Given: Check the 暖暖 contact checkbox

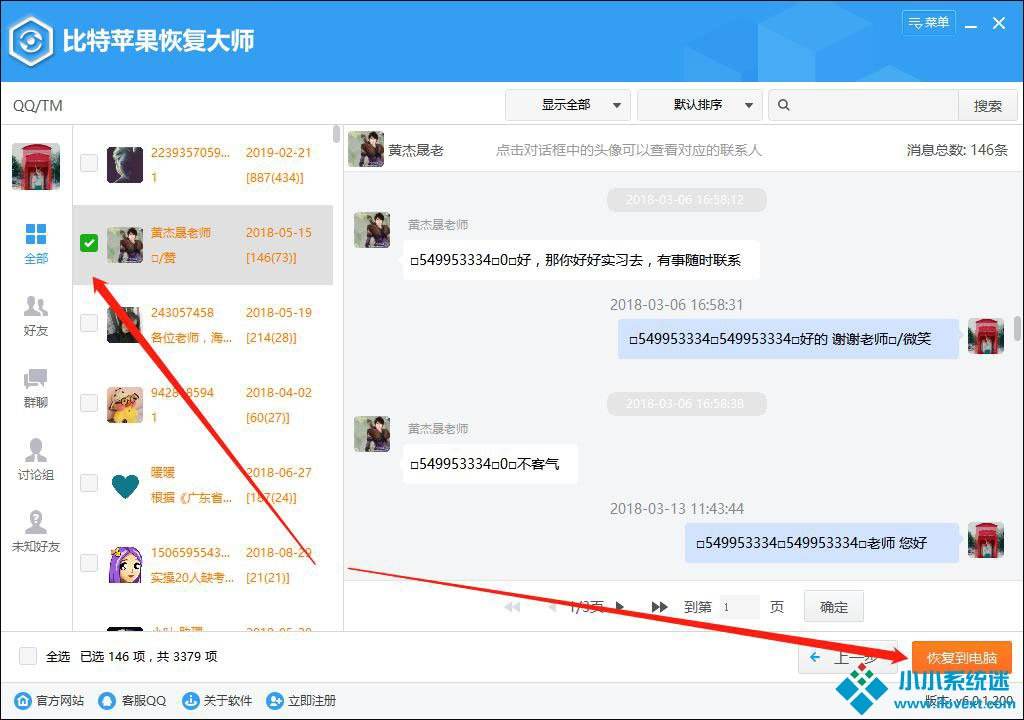Looking at the screenshot, I should click(x=89, y=483).
